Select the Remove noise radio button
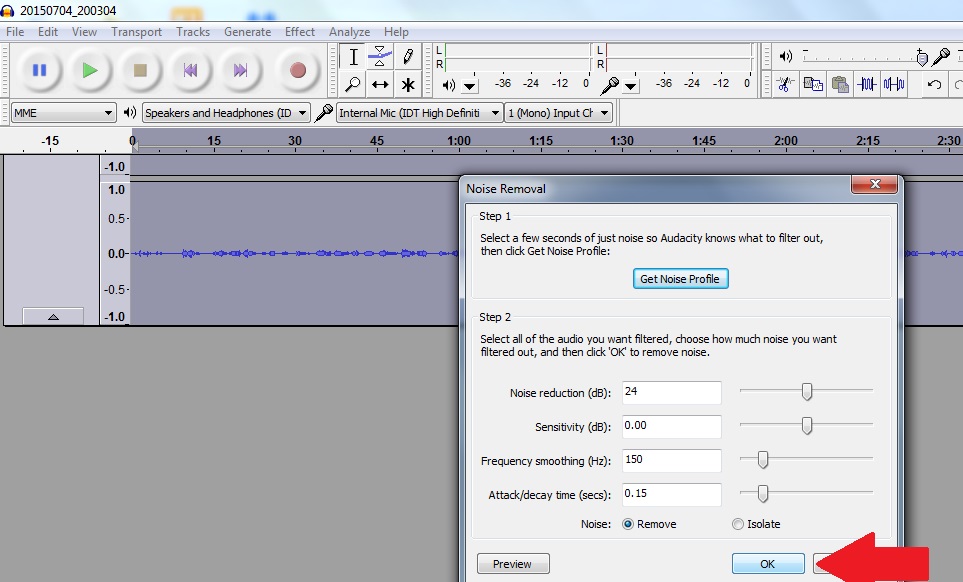963x582 pixels. point(628,524)
